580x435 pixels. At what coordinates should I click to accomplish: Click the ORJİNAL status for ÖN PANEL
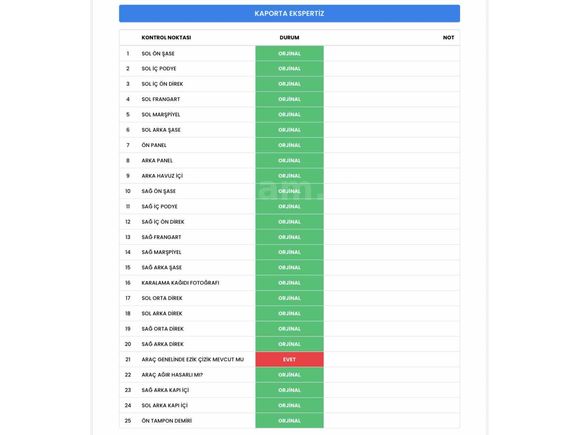click(x=289, y=145)
